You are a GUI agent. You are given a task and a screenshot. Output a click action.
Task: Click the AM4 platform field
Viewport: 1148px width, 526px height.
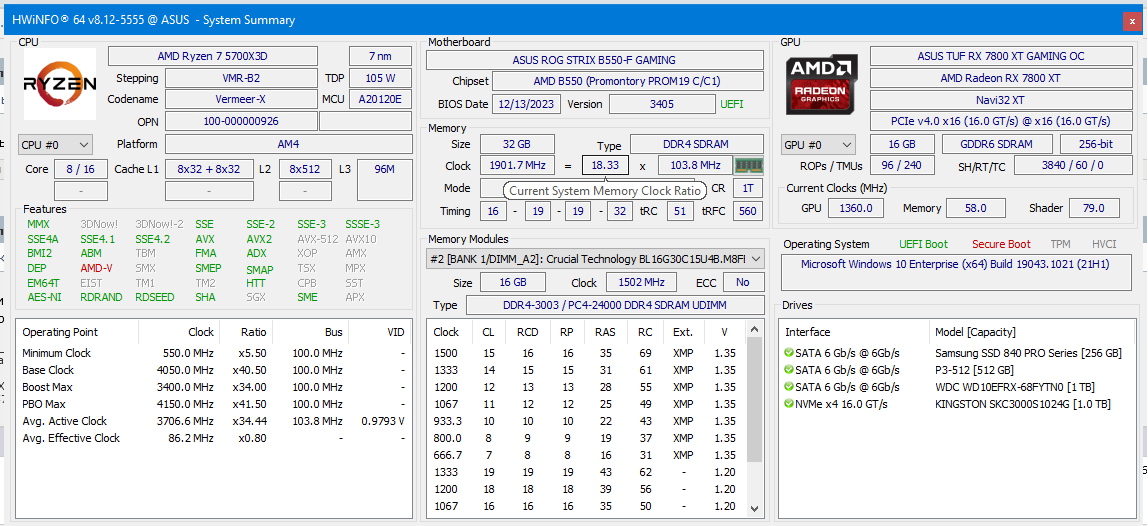(x=288, y=144)
